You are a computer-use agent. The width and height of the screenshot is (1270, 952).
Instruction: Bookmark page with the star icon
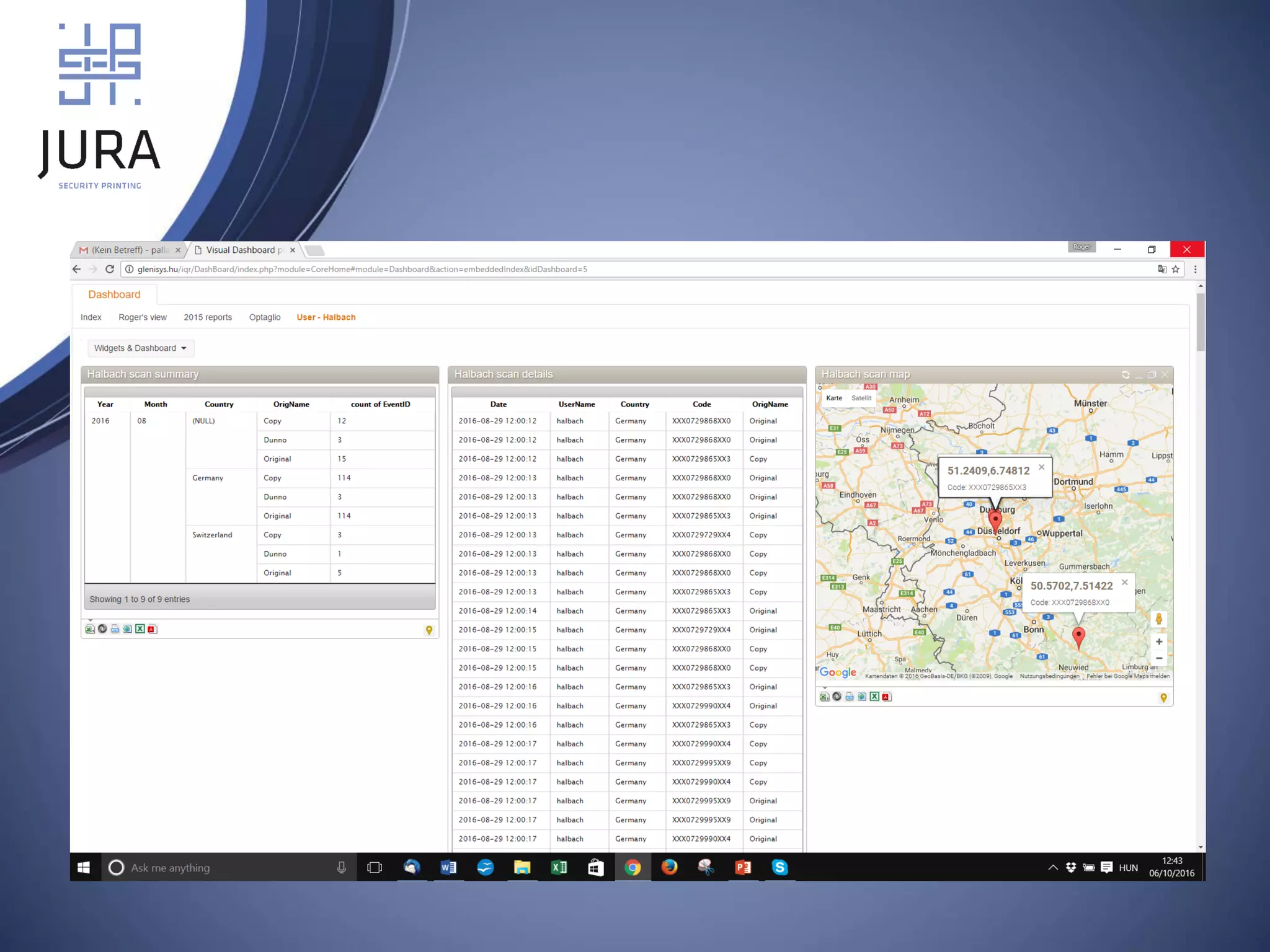tap(1175, 269)
